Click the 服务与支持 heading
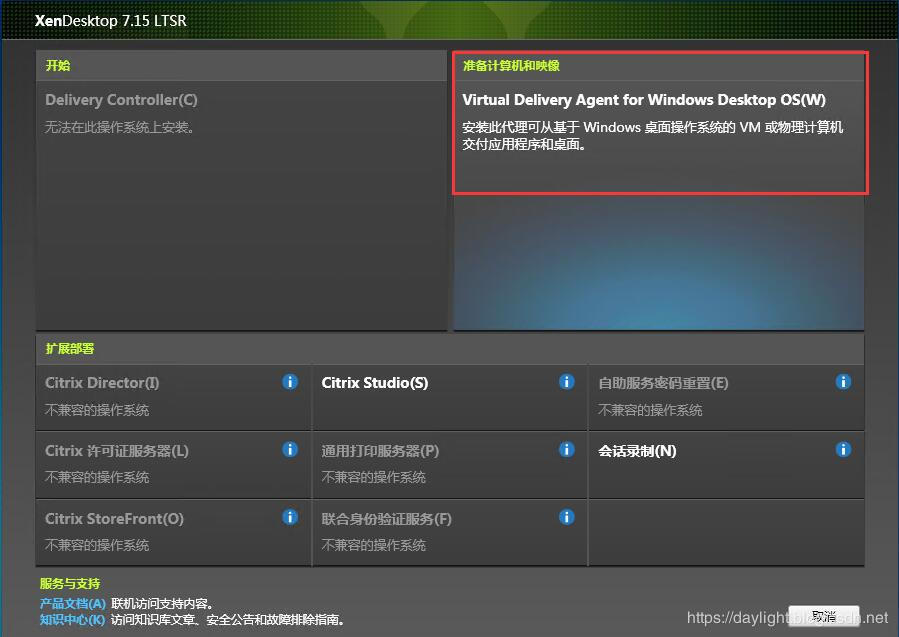899x637 pixels. click(70, 584)
